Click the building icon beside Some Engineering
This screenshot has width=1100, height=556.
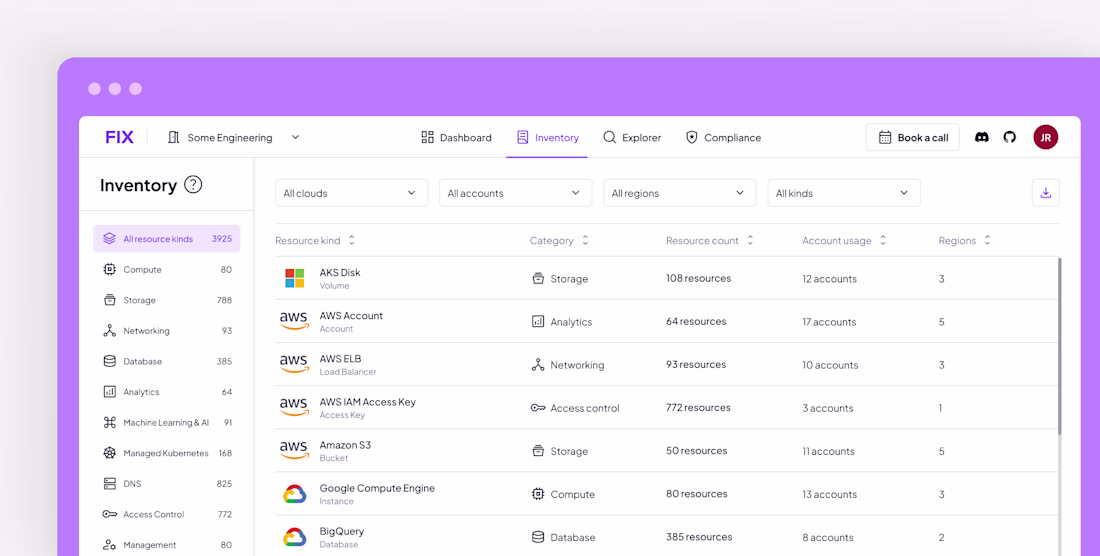173,137
